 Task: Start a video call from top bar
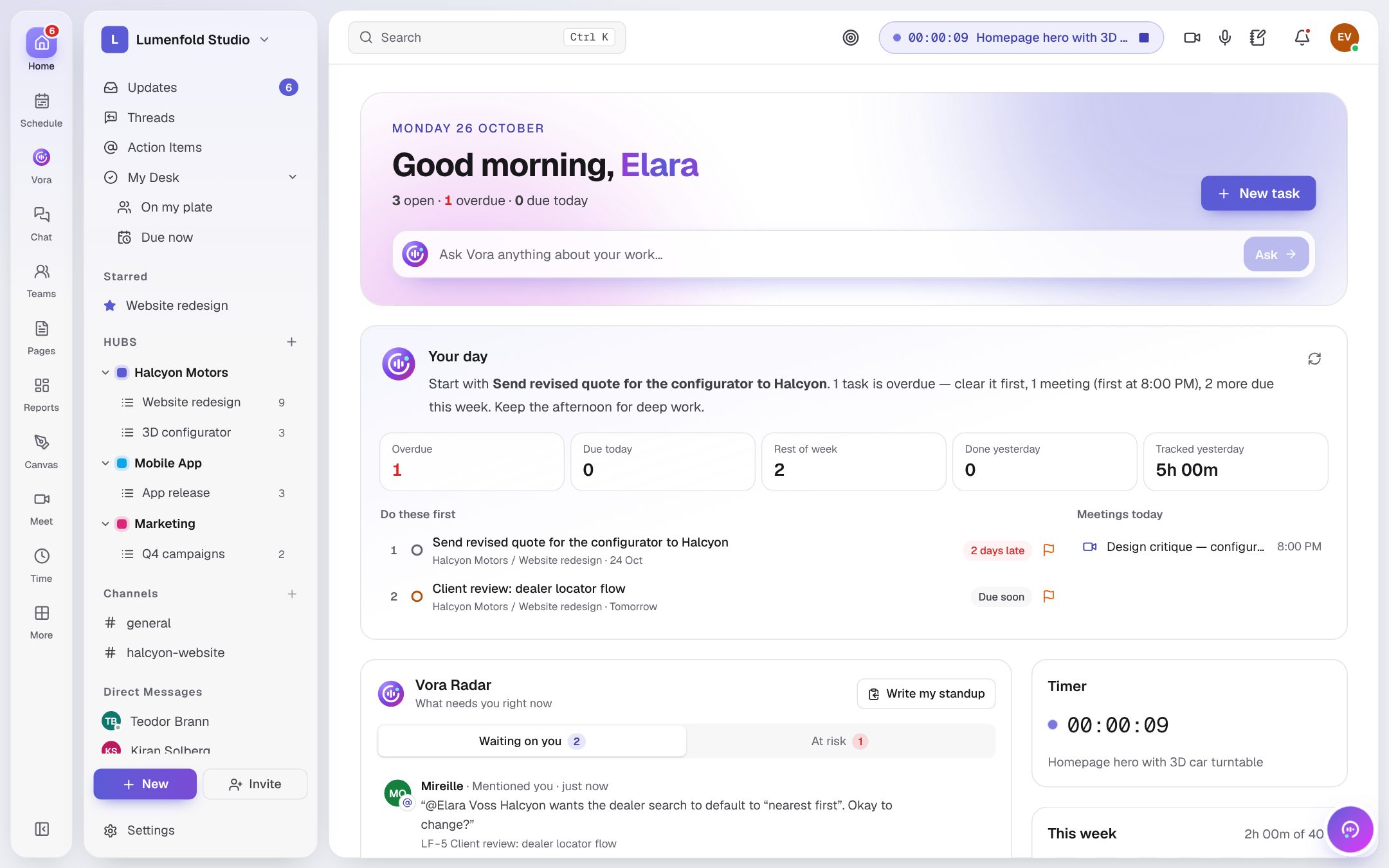coord(1192,37)
